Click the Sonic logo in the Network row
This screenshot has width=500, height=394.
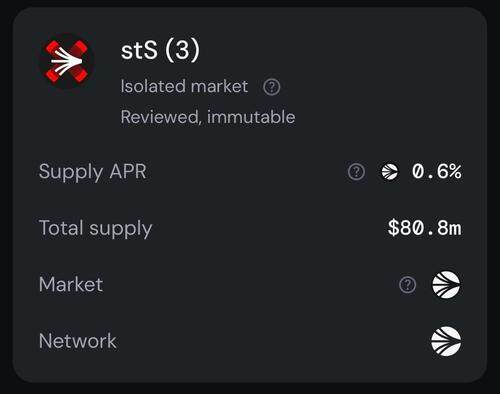[x=446, y=341]
